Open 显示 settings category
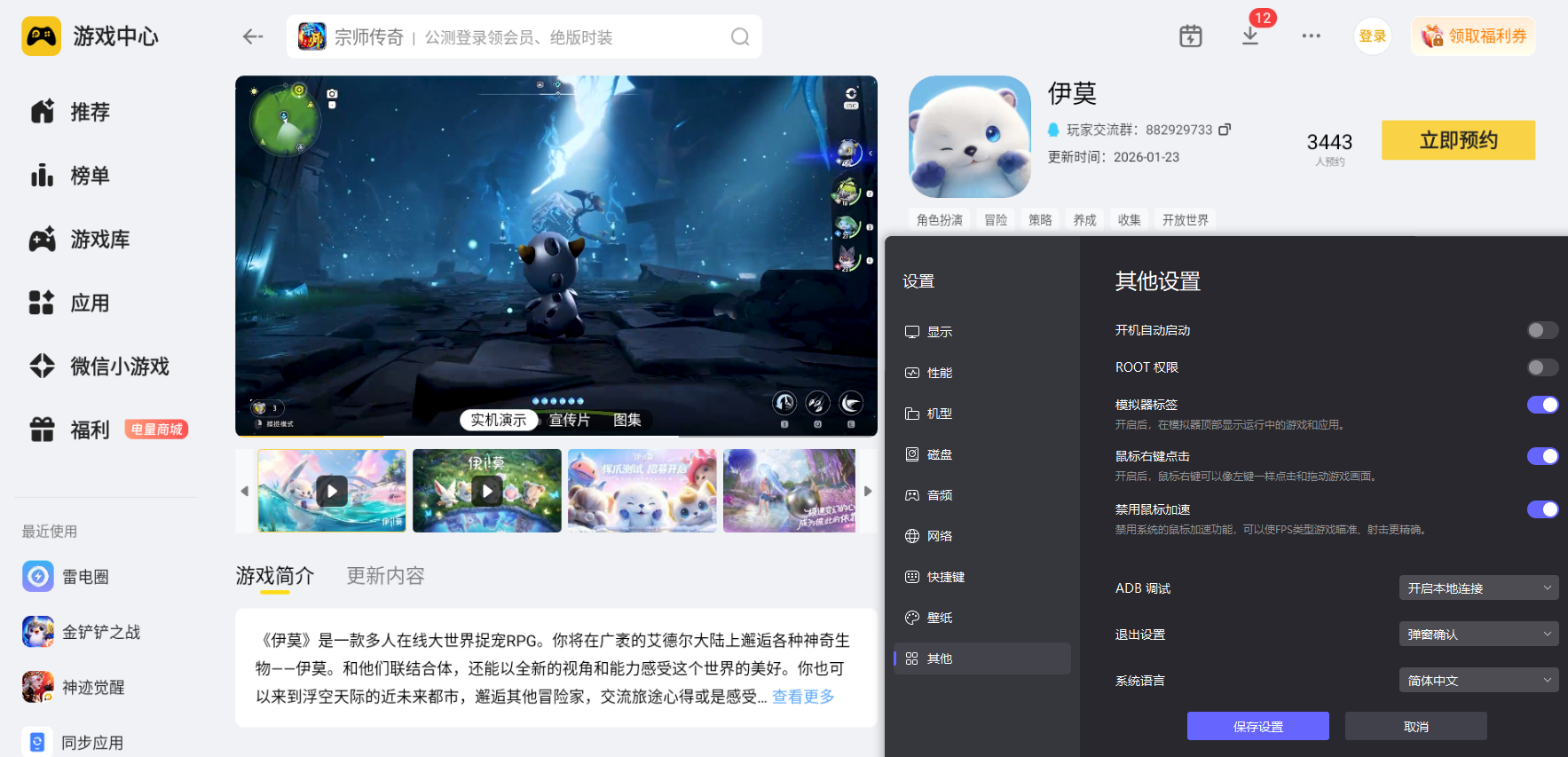The image size is (1568, 757). tap(981, 332)
